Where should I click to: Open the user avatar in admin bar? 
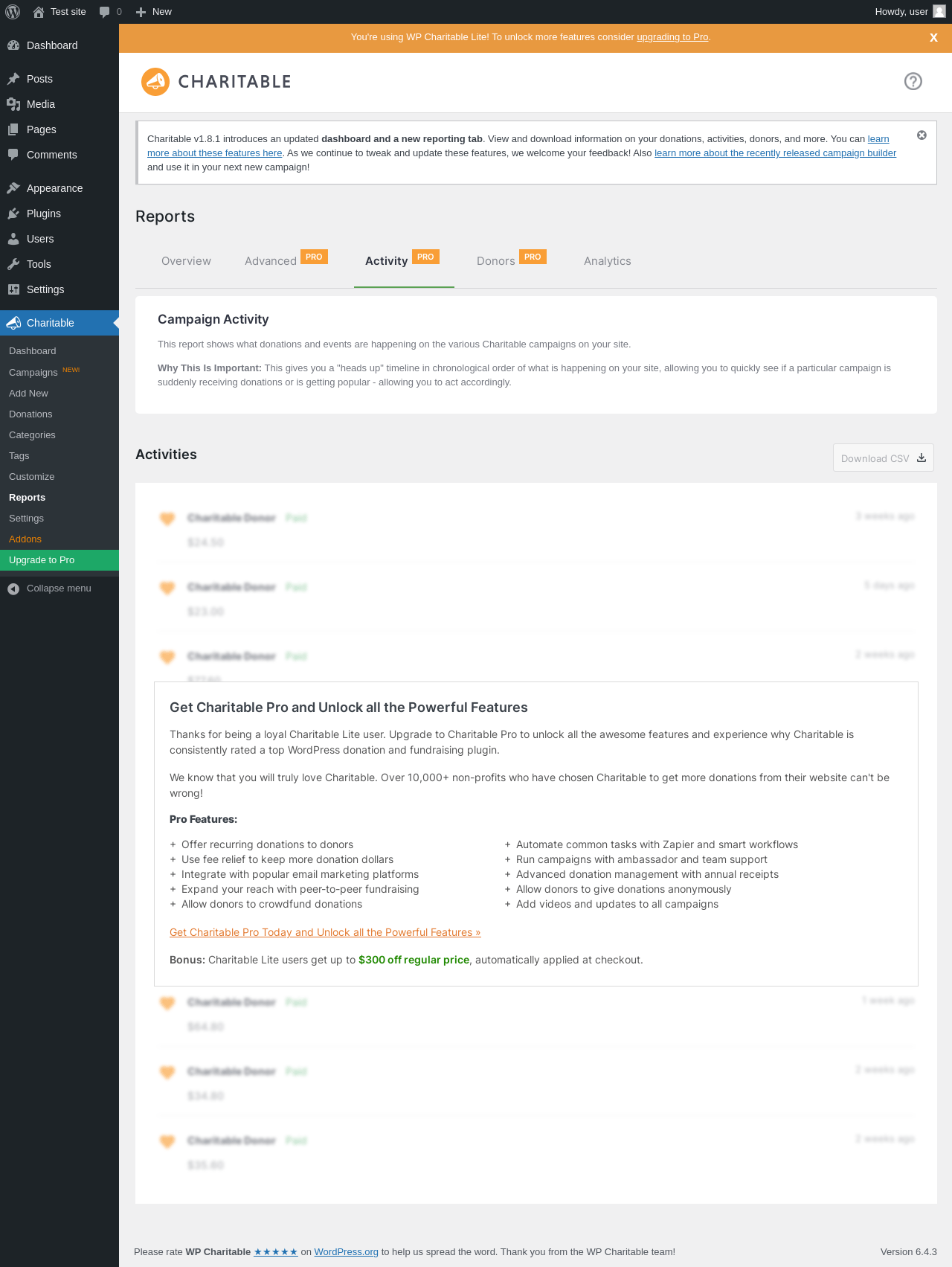coord(939,11)
